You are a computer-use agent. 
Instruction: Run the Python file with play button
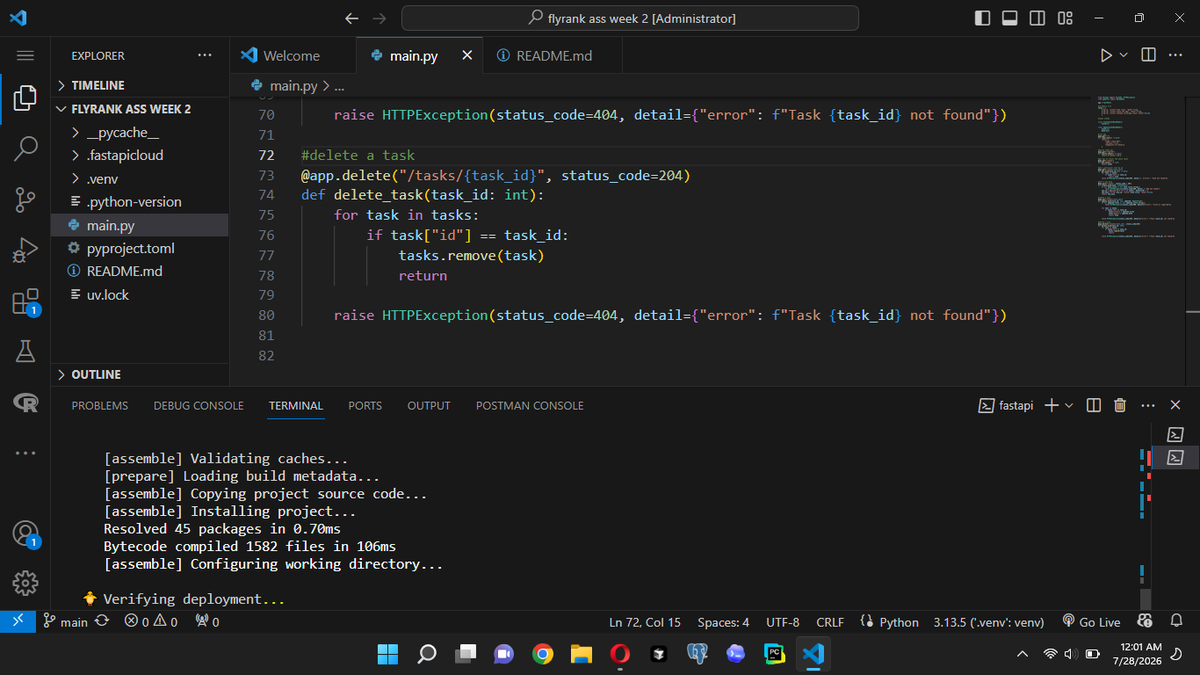click(x=1106, y=55)
